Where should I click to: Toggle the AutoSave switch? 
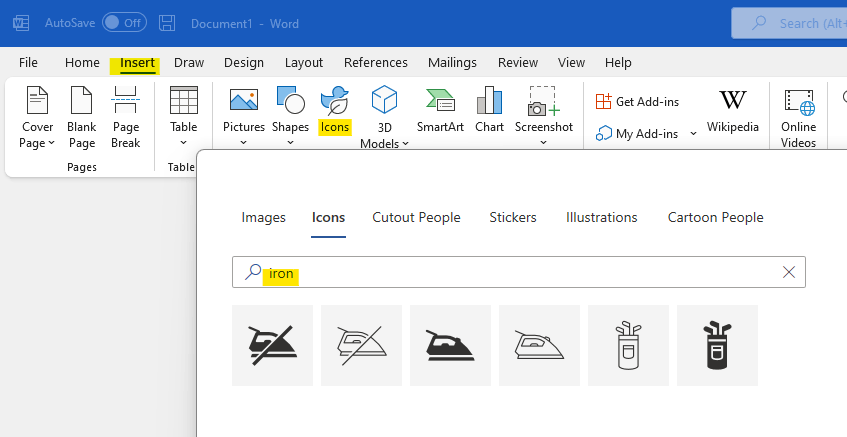[124, 23]
